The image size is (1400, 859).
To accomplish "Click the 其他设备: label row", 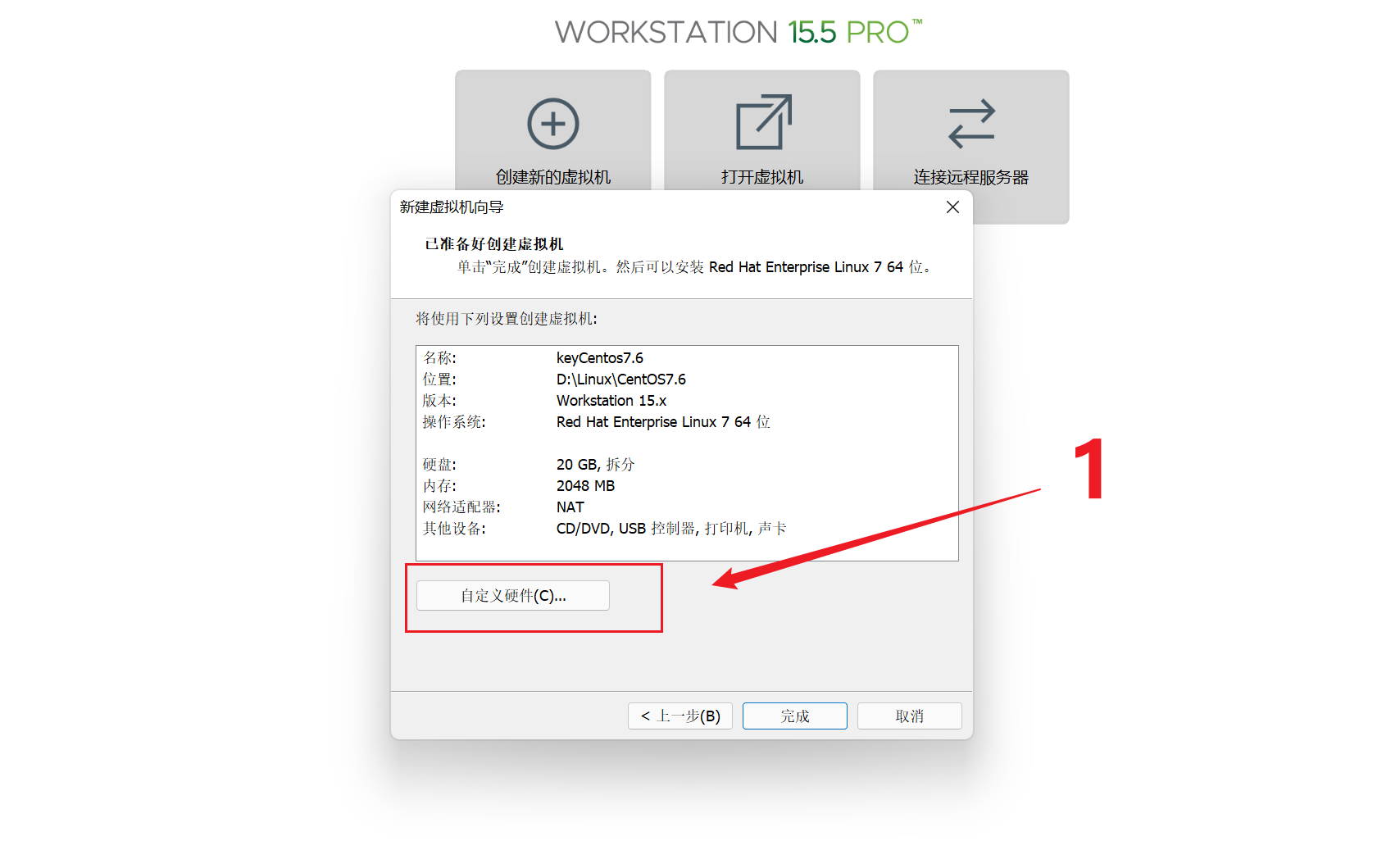I will 454,529.
